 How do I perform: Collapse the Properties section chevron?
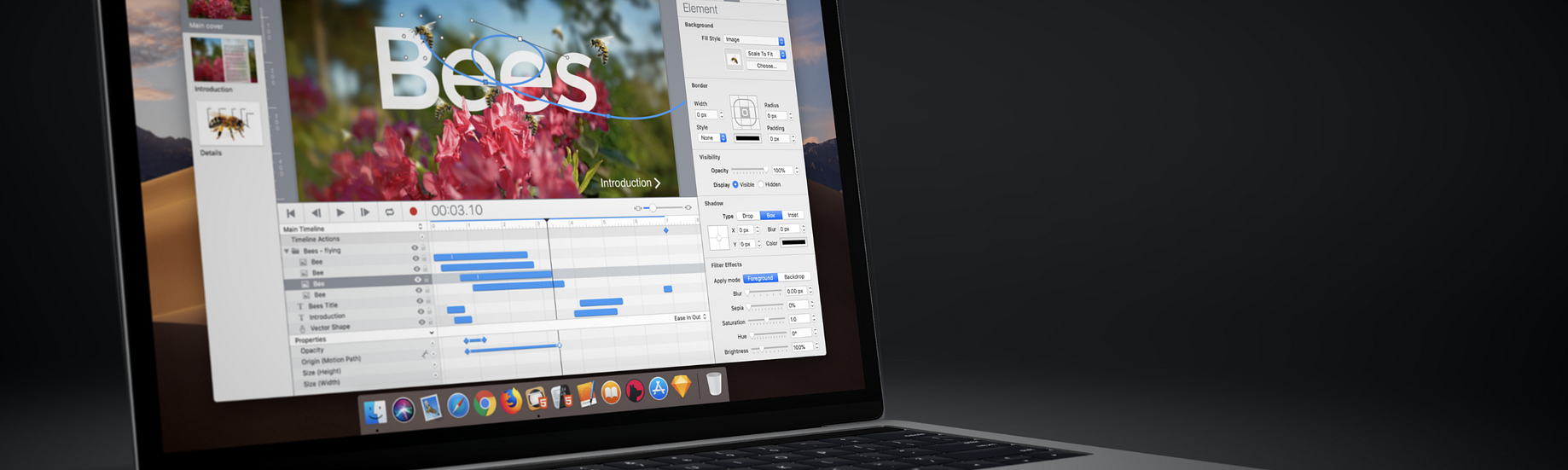click(432, 333)
